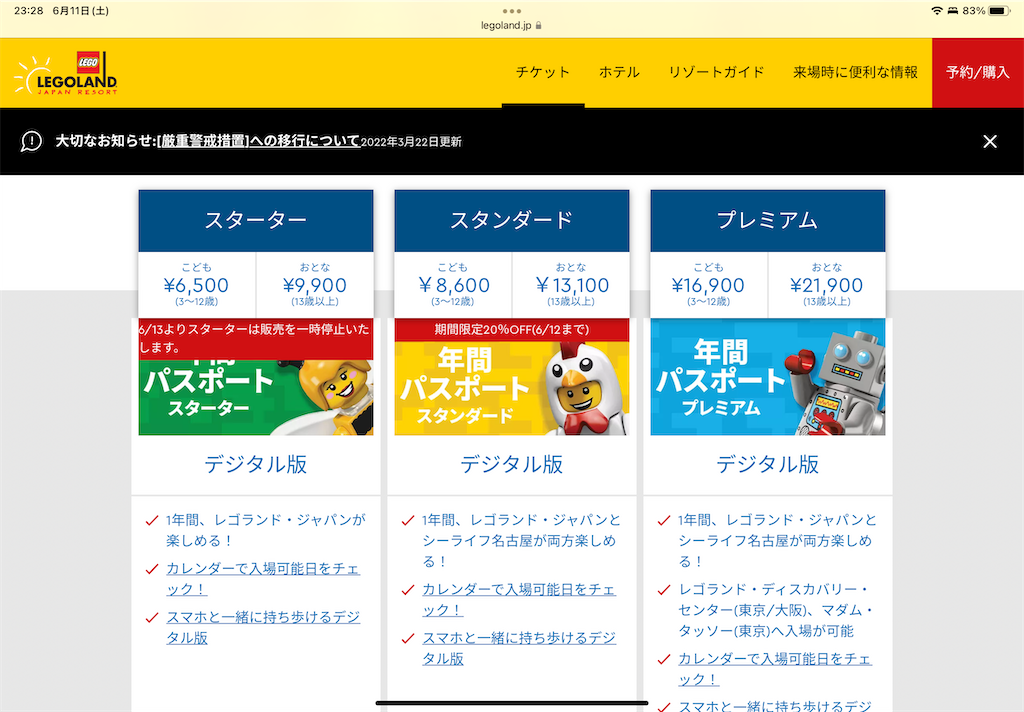Tap the legoland.jp address bar
The height and width of the screenshot is (712, 1024).
click(x=511, y=25)
